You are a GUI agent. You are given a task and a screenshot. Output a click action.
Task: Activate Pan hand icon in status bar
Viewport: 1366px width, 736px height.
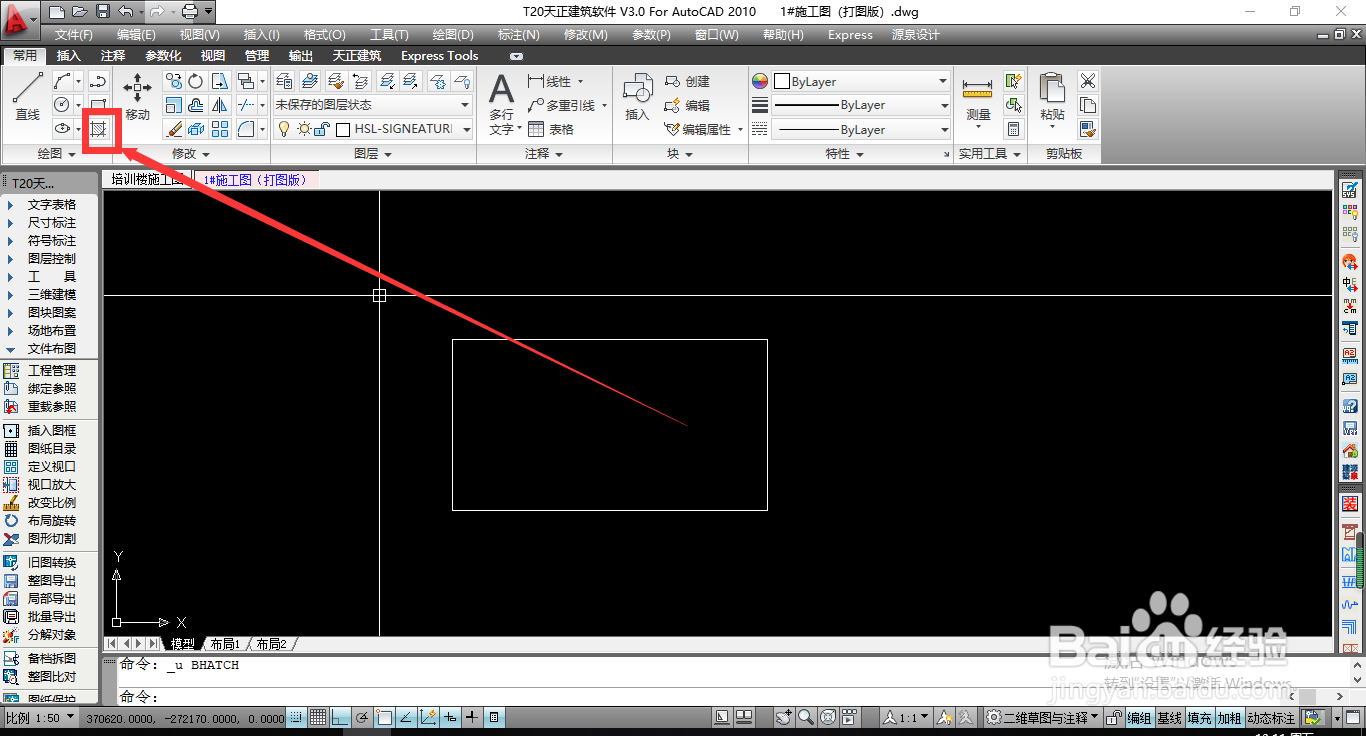(x=784, y=717)
